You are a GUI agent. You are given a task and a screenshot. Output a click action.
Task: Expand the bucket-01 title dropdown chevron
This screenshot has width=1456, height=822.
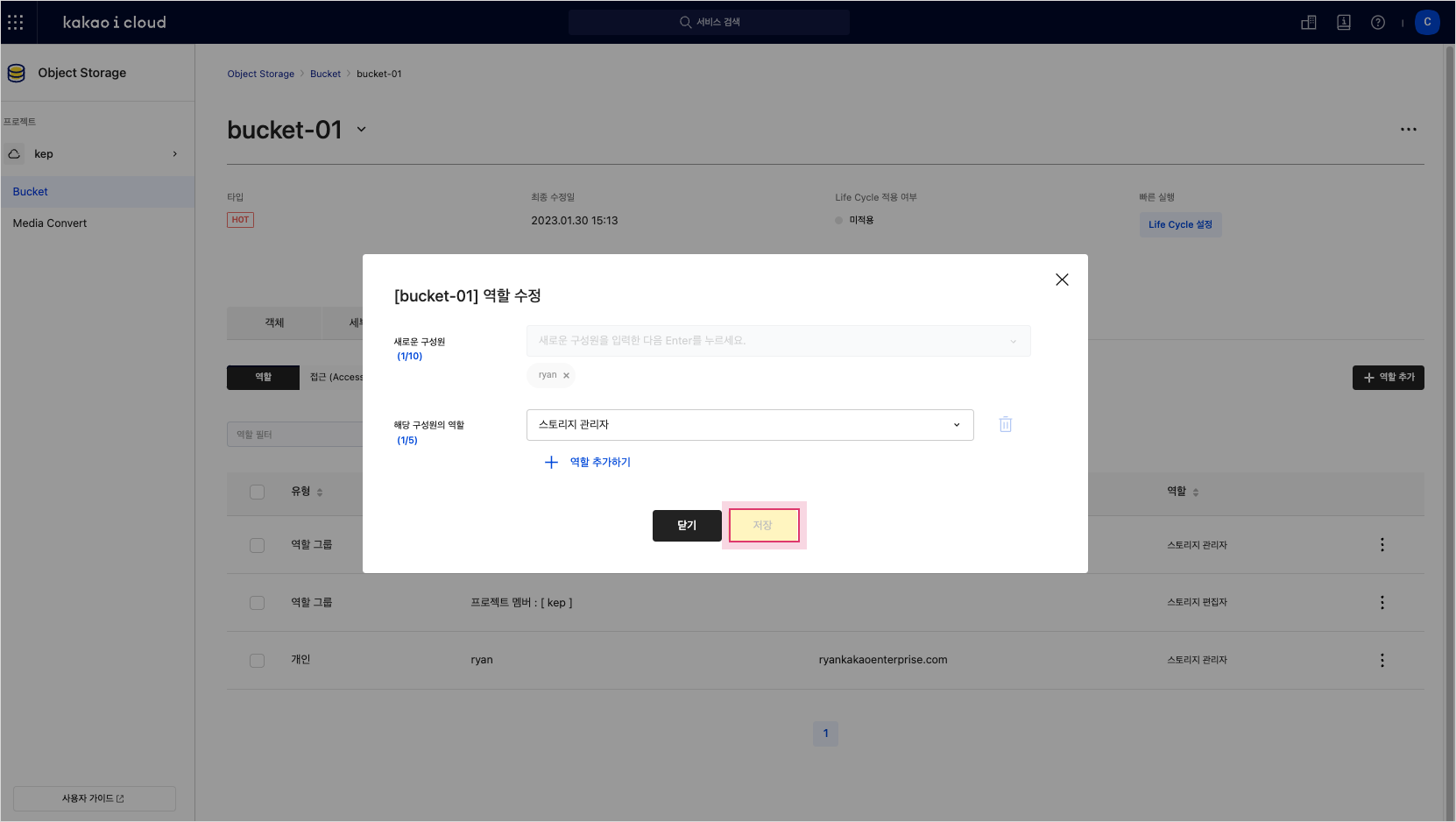pyautogui.click(x=361, y=130)
